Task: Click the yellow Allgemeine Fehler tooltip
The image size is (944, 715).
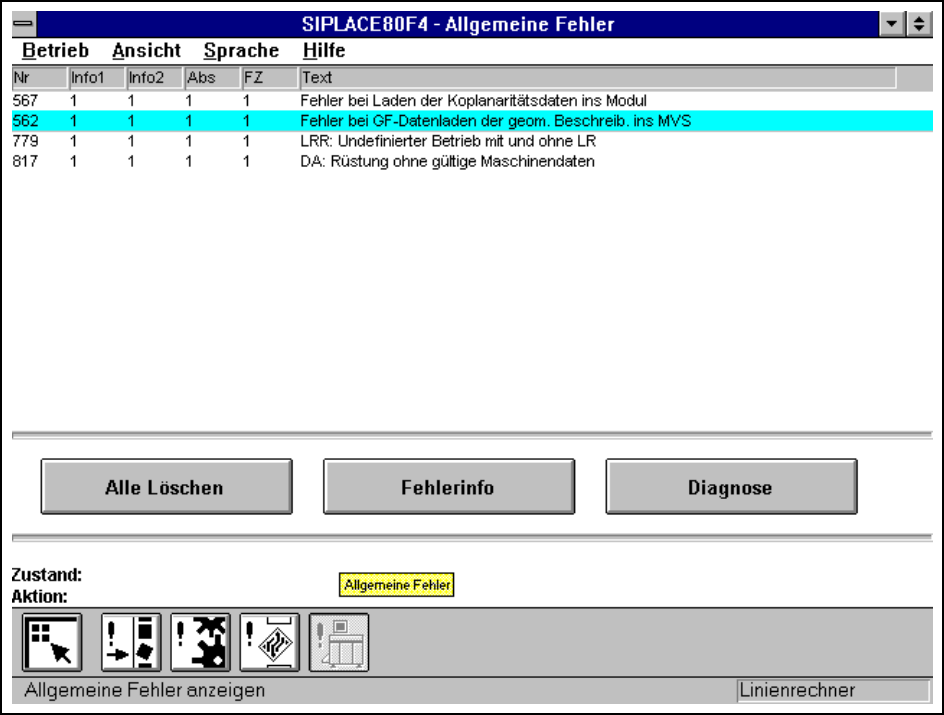Action: (397, 585)
